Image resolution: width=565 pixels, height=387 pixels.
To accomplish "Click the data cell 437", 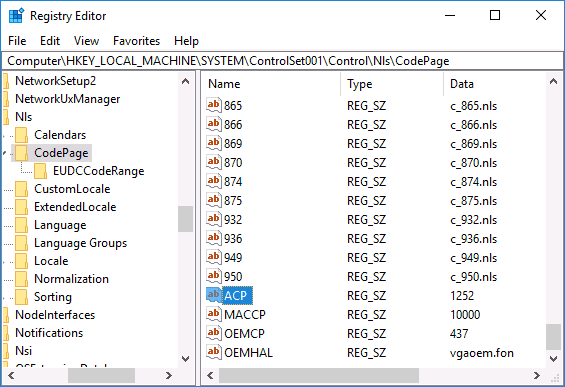I will pos(459,334).
